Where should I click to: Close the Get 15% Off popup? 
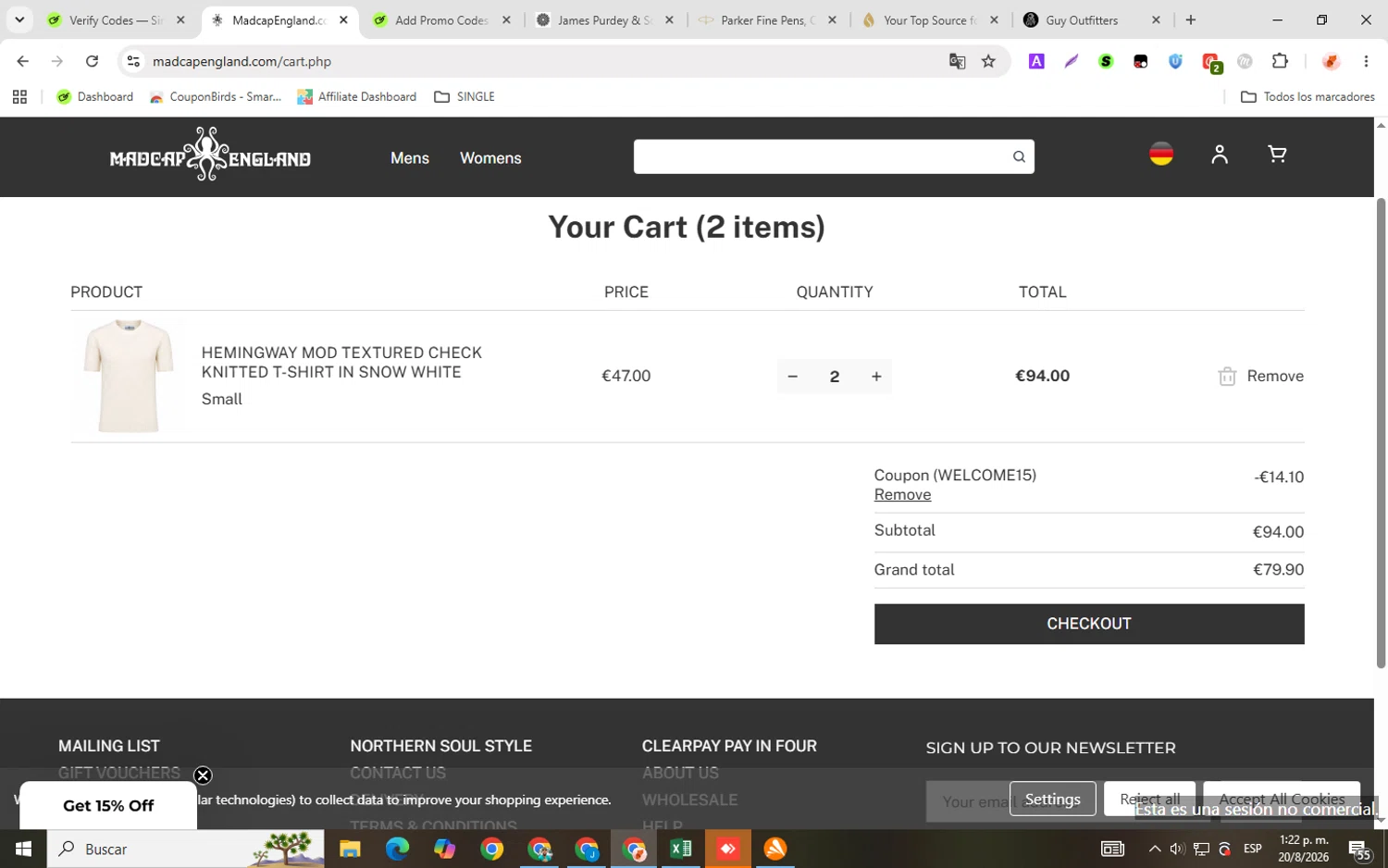[203, 775]
